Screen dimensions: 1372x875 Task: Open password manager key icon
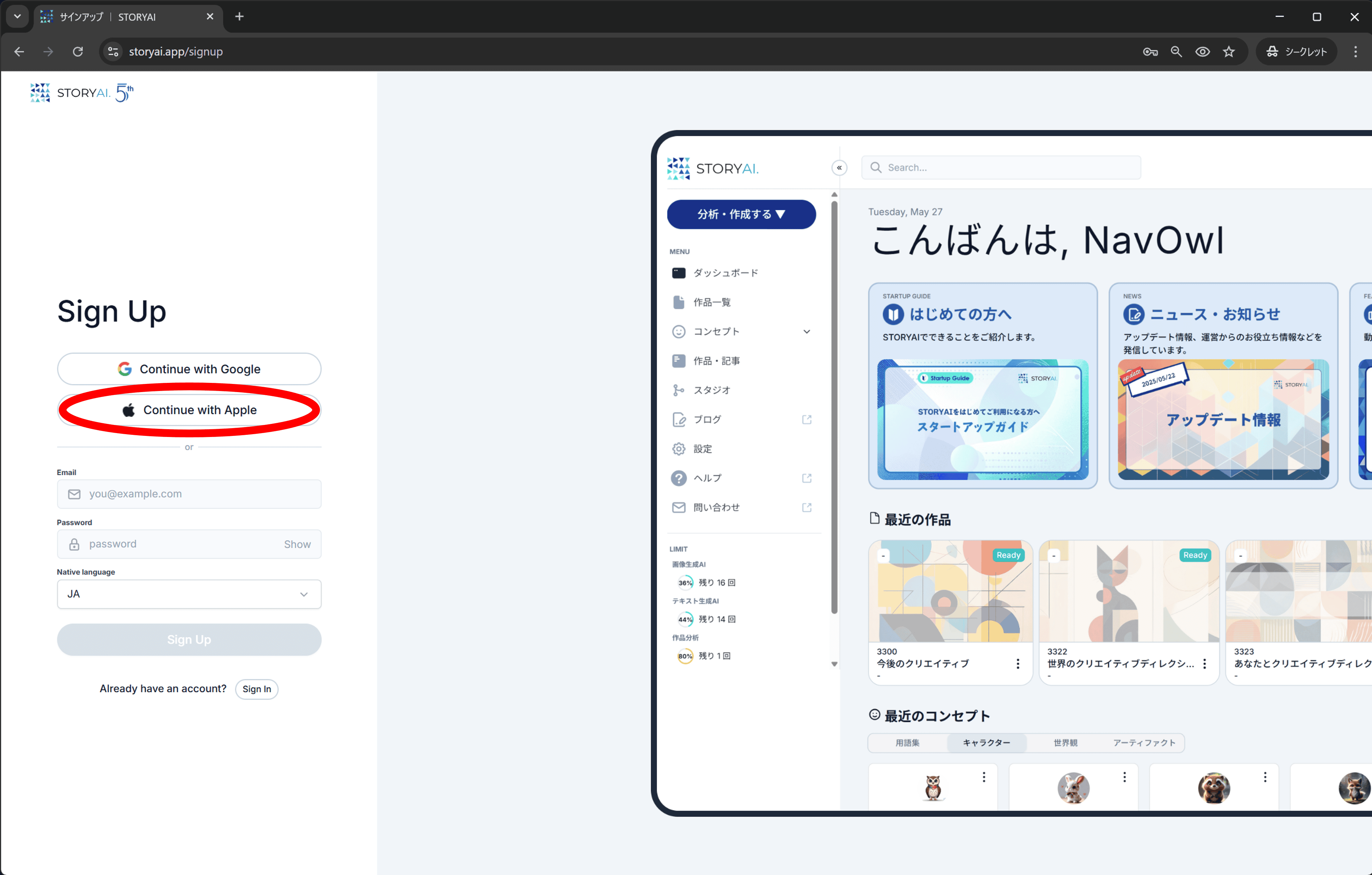coord(1150,51)
